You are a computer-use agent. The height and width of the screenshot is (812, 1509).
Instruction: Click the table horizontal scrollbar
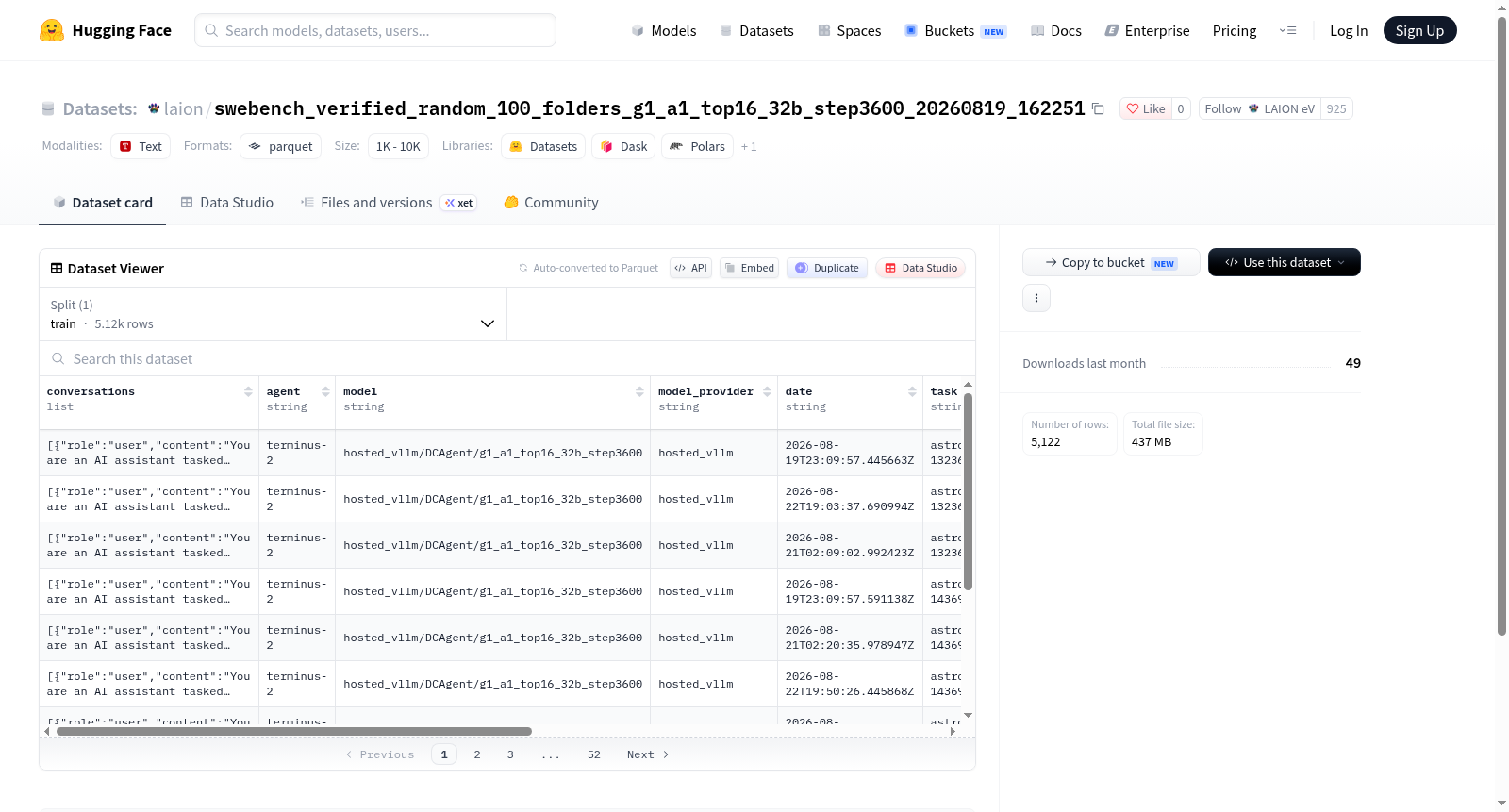(x=294, y=731)
